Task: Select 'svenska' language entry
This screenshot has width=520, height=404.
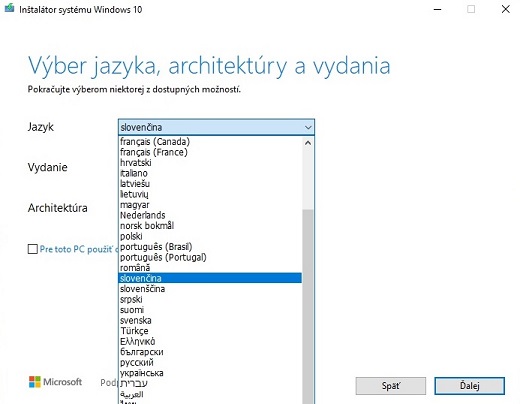Action: pos(210,320)
